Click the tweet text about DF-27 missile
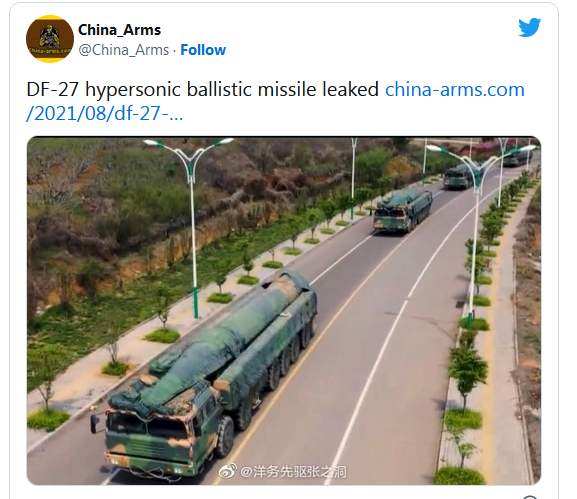This screenshot has height=499, width=577. [x=202, y=89]
